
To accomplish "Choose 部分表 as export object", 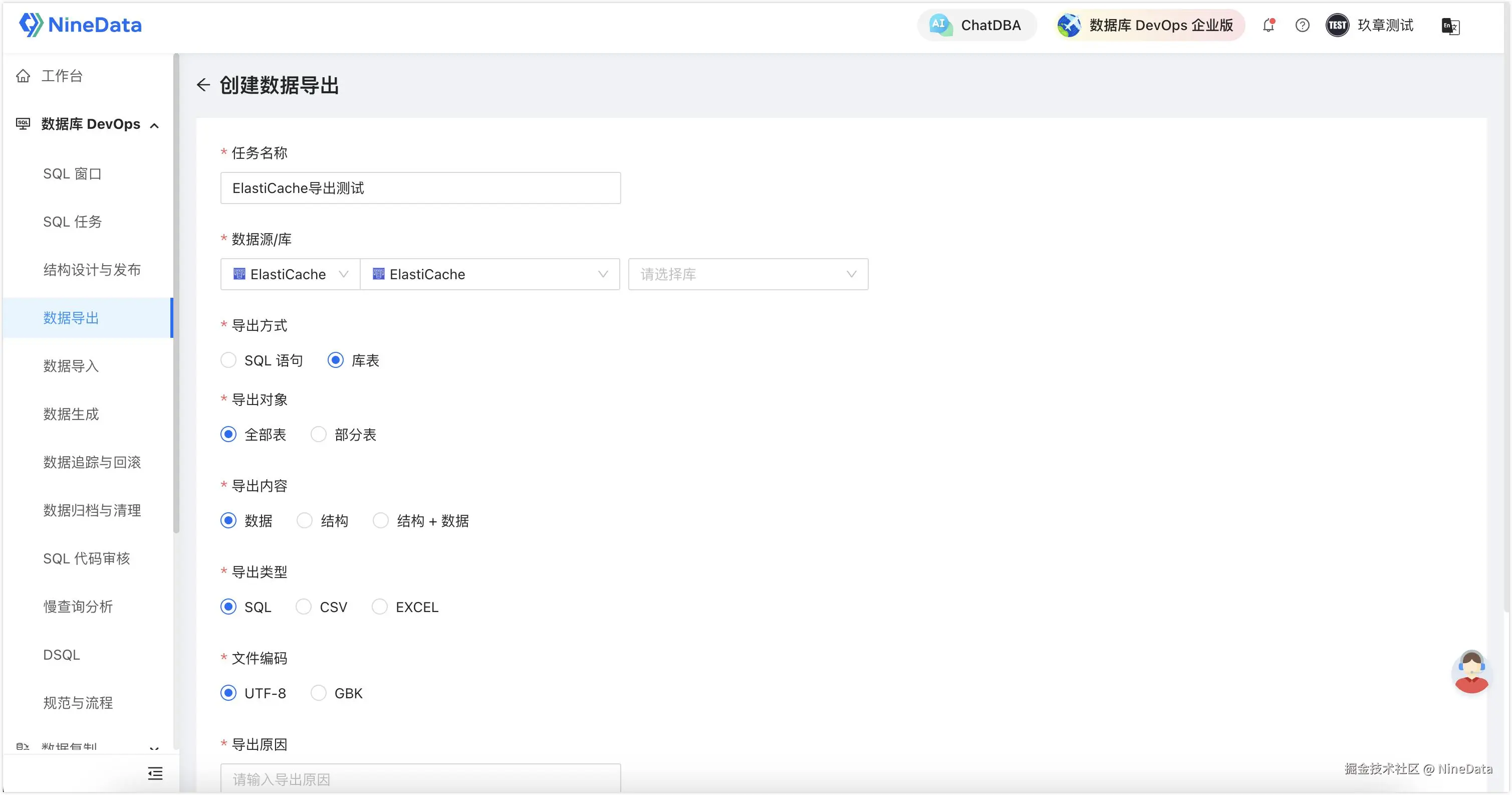I will 318,435.
